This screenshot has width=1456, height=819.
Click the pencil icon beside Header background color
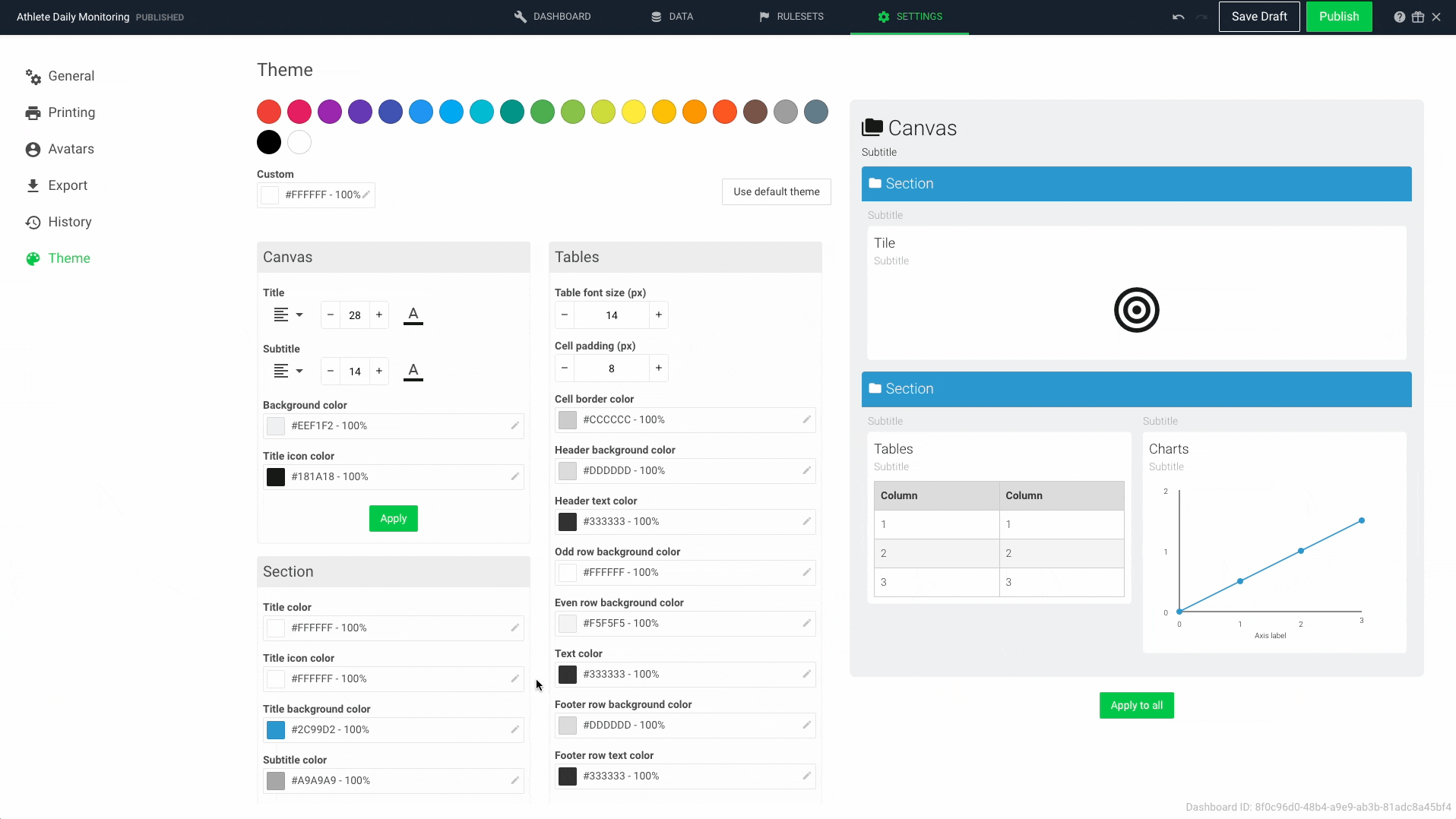[806, 470]
